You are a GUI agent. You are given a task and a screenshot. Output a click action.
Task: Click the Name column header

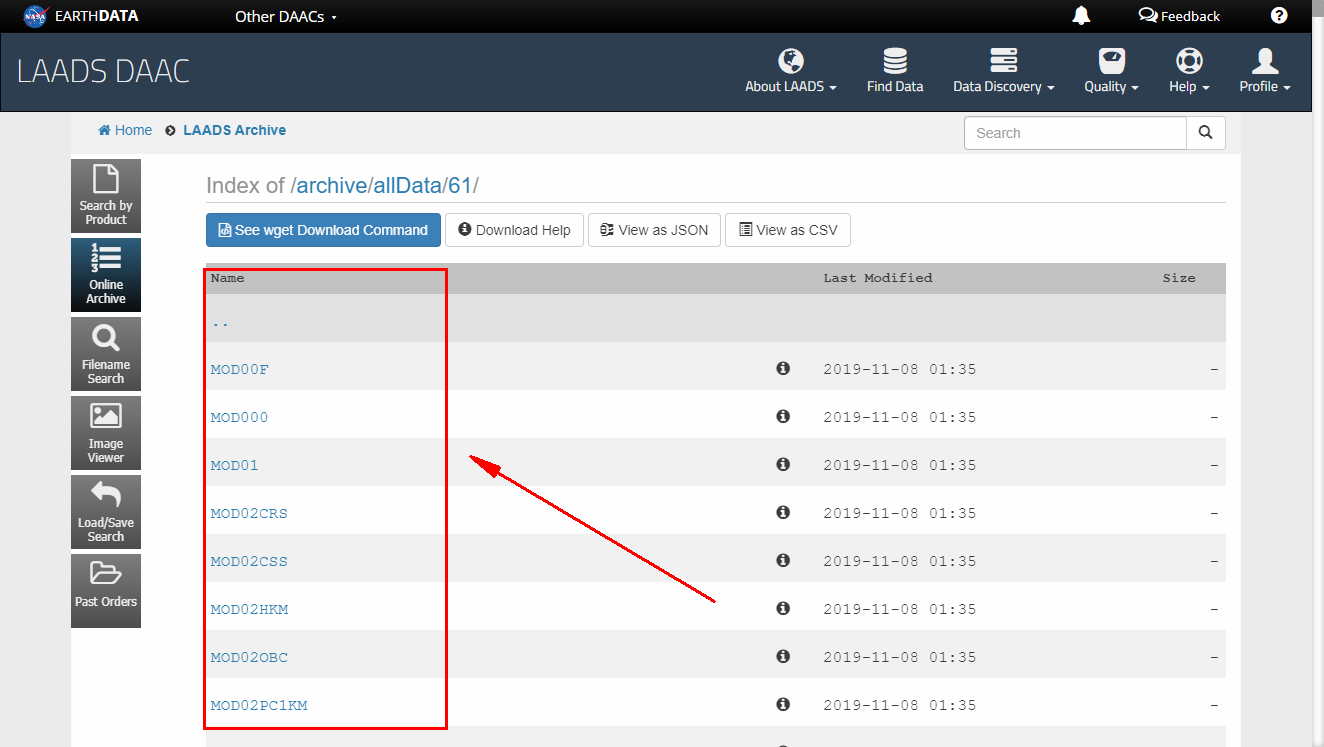(227, 278)
